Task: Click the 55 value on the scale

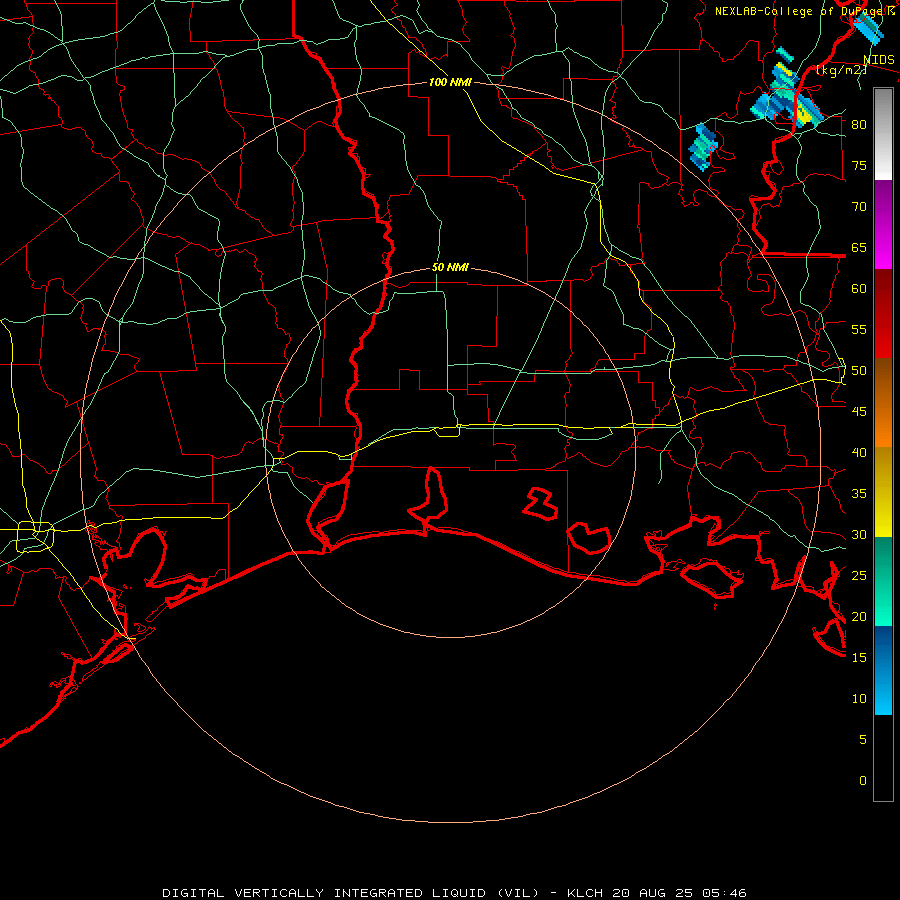Action: pyautogui.click(x=859, y=329)
